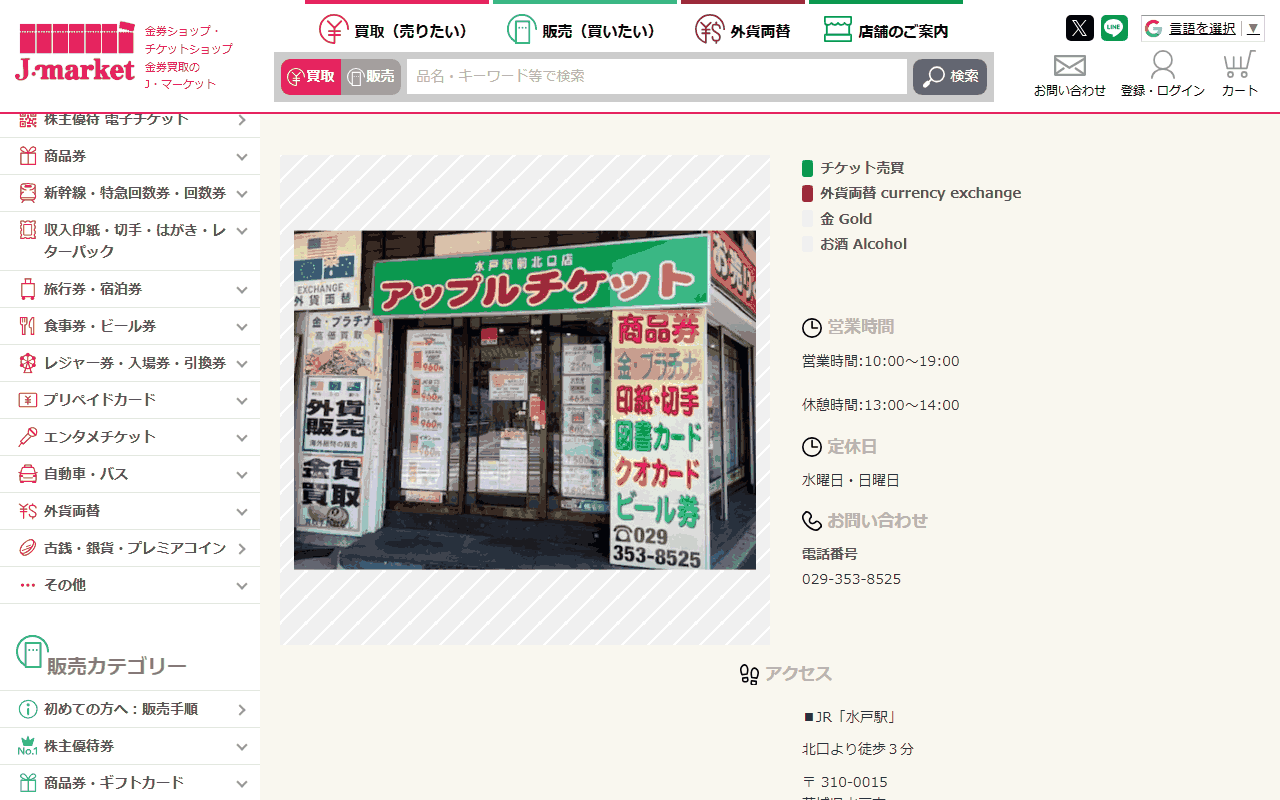Screen dimensions: 1280x800
Task: Click the J-market logo
Action: (75, 53)
